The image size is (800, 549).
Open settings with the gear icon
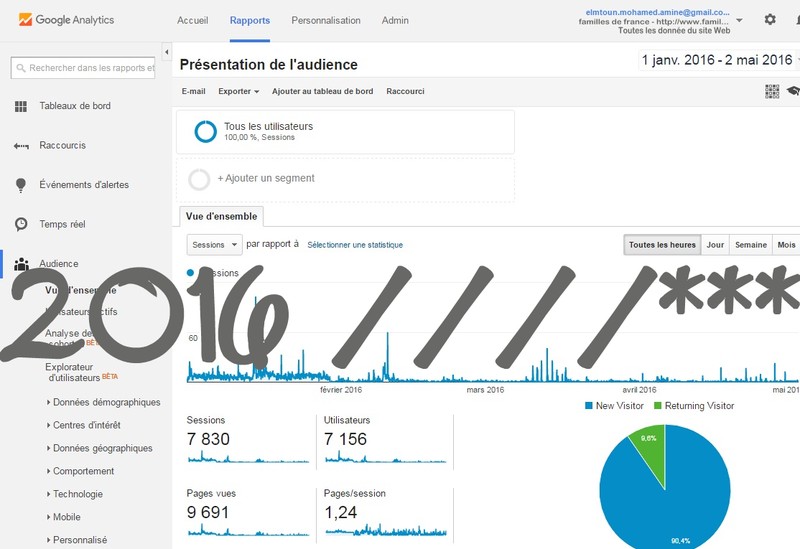click(770, 19)
